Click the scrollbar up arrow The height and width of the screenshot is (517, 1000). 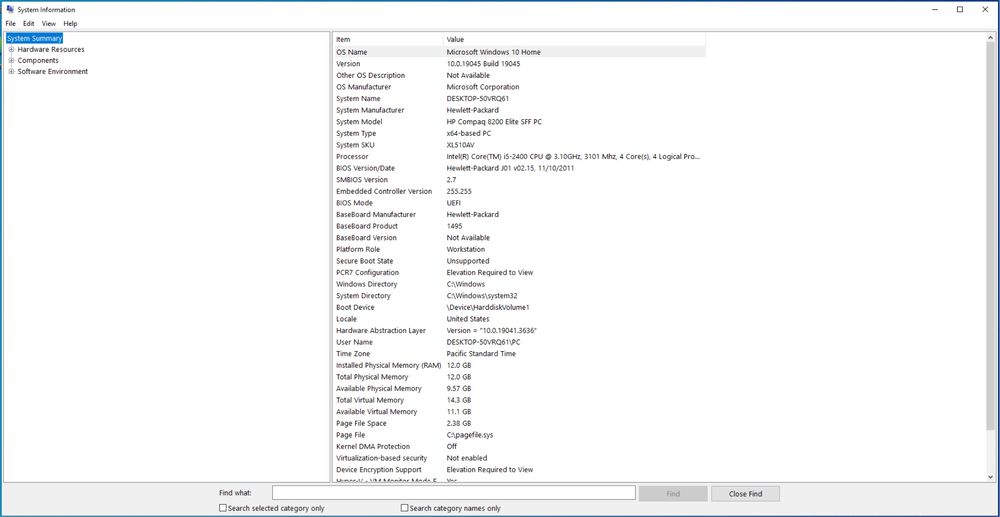(990, 38)
